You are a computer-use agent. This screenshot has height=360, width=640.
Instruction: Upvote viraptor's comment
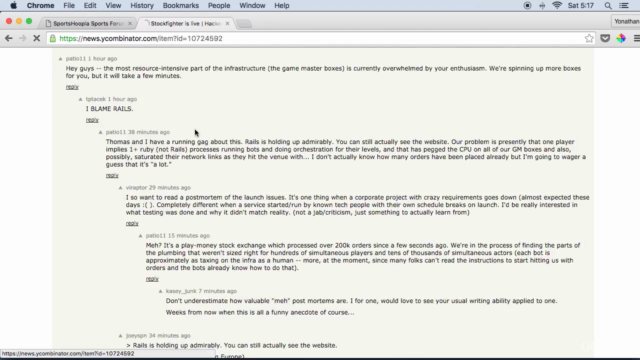coord(120,188)
